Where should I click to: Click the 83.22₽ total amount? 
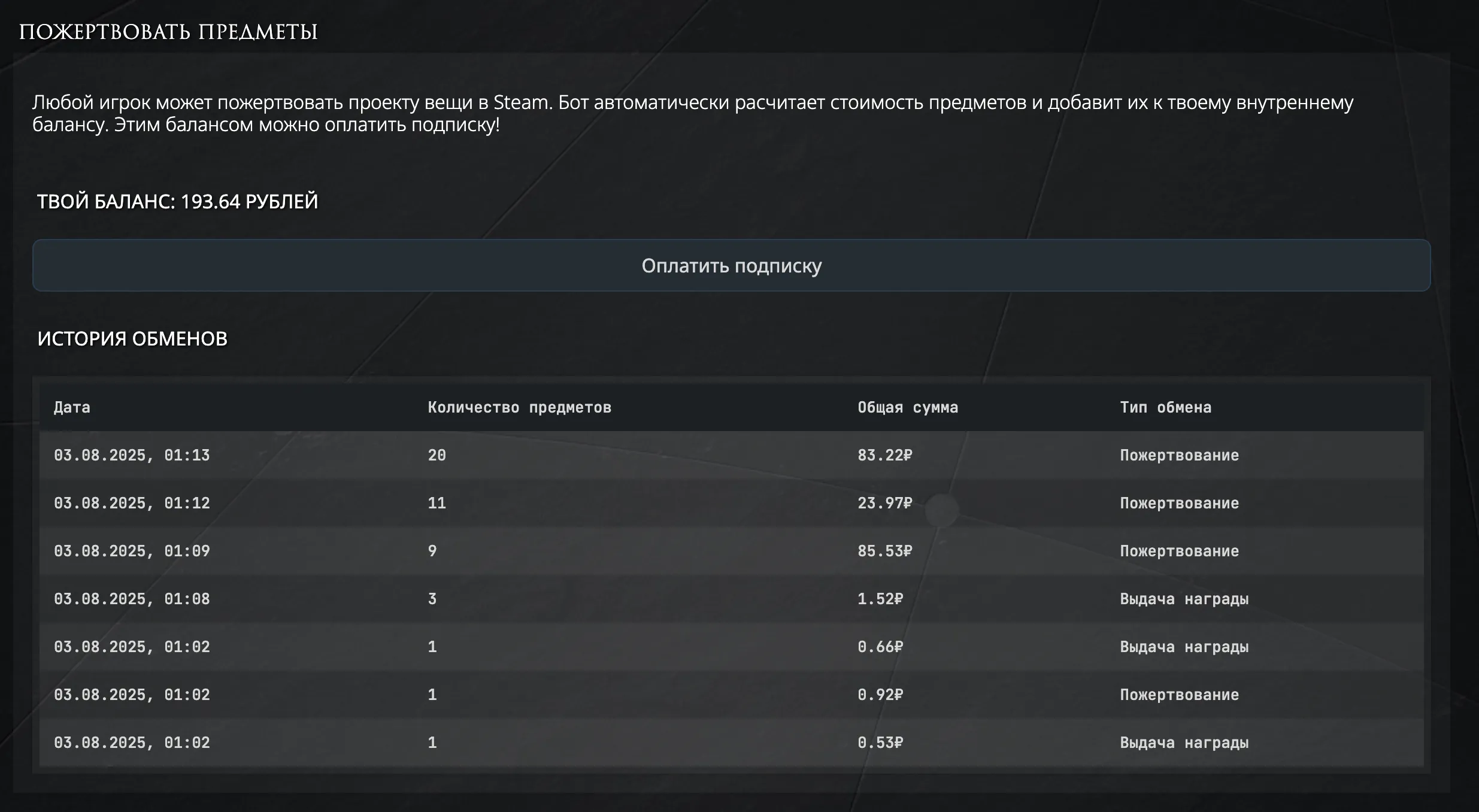[884, 456]
